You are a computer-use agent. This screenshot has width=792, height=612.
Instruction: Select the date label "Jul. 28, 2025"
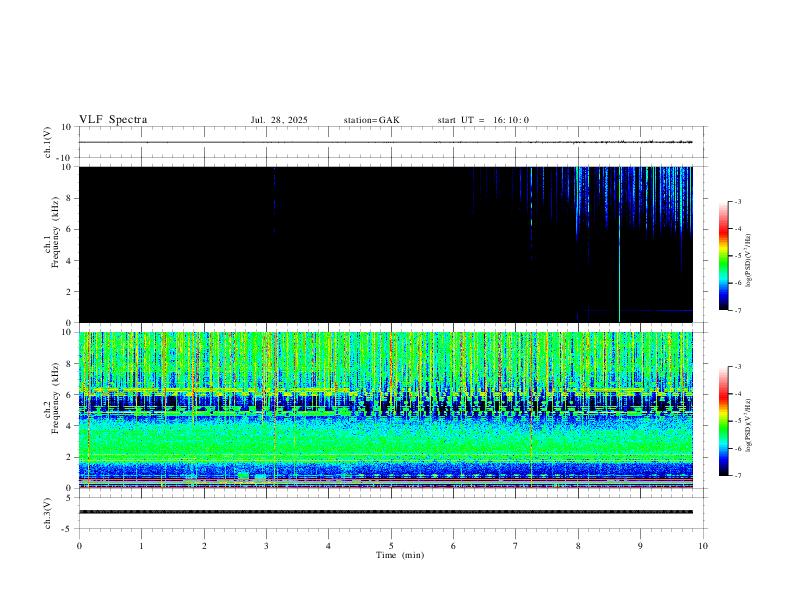[279, 120]
